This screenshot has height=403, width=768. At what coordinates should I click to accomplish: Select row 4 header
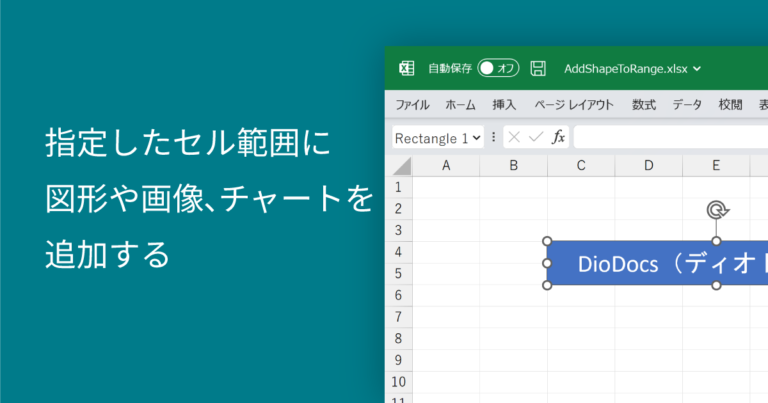point(398,252)
